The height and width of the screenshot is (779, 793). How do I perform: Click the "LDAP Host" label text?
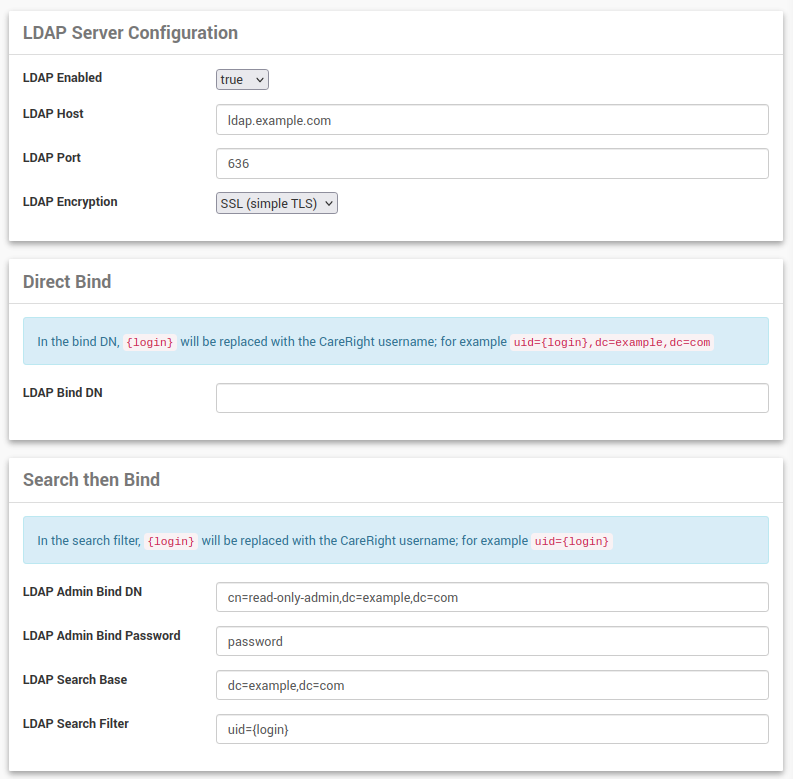[53, 114]
